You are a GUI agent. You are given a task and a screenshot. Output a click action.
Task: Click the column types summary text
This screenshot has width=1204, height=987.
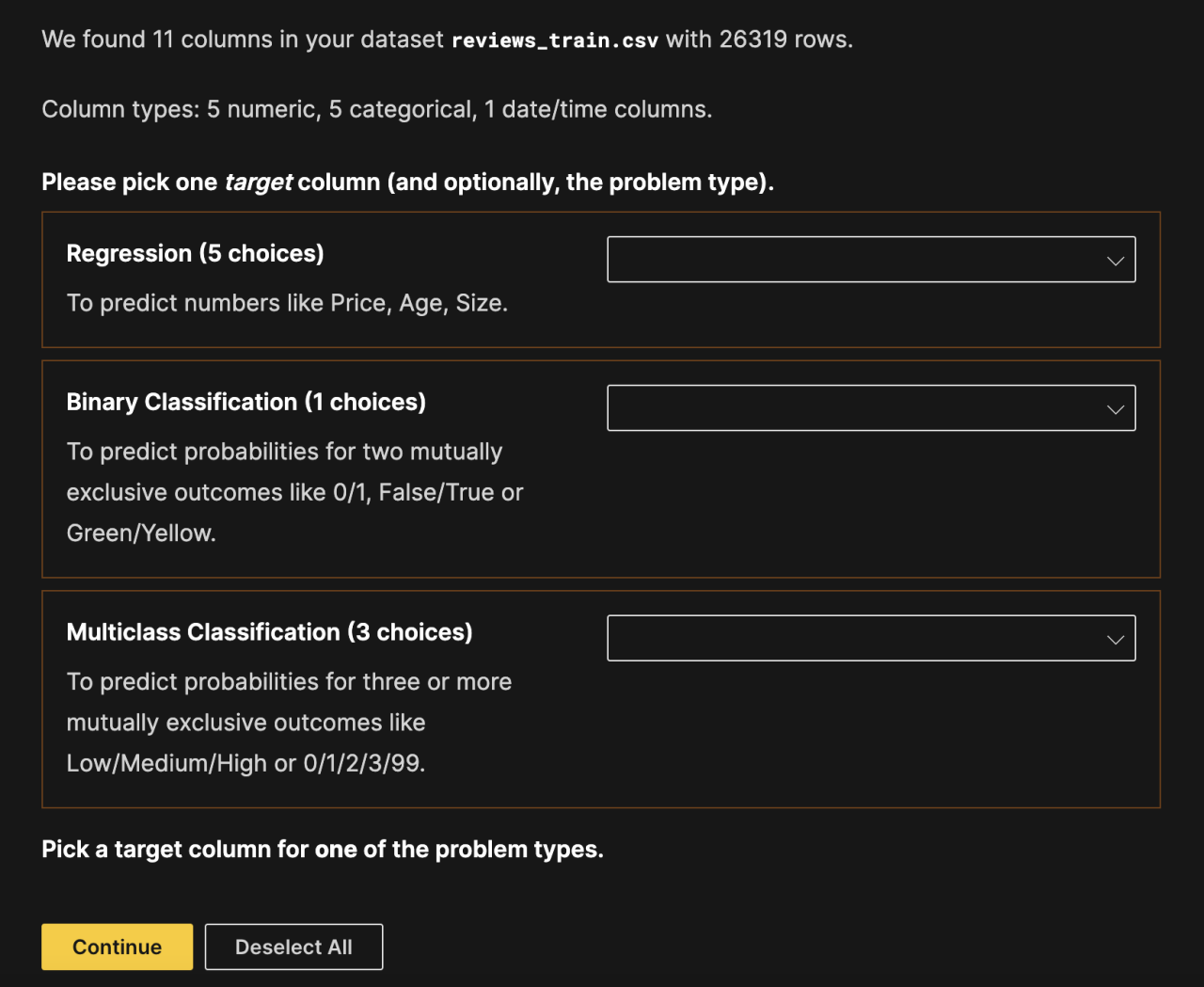375,109
